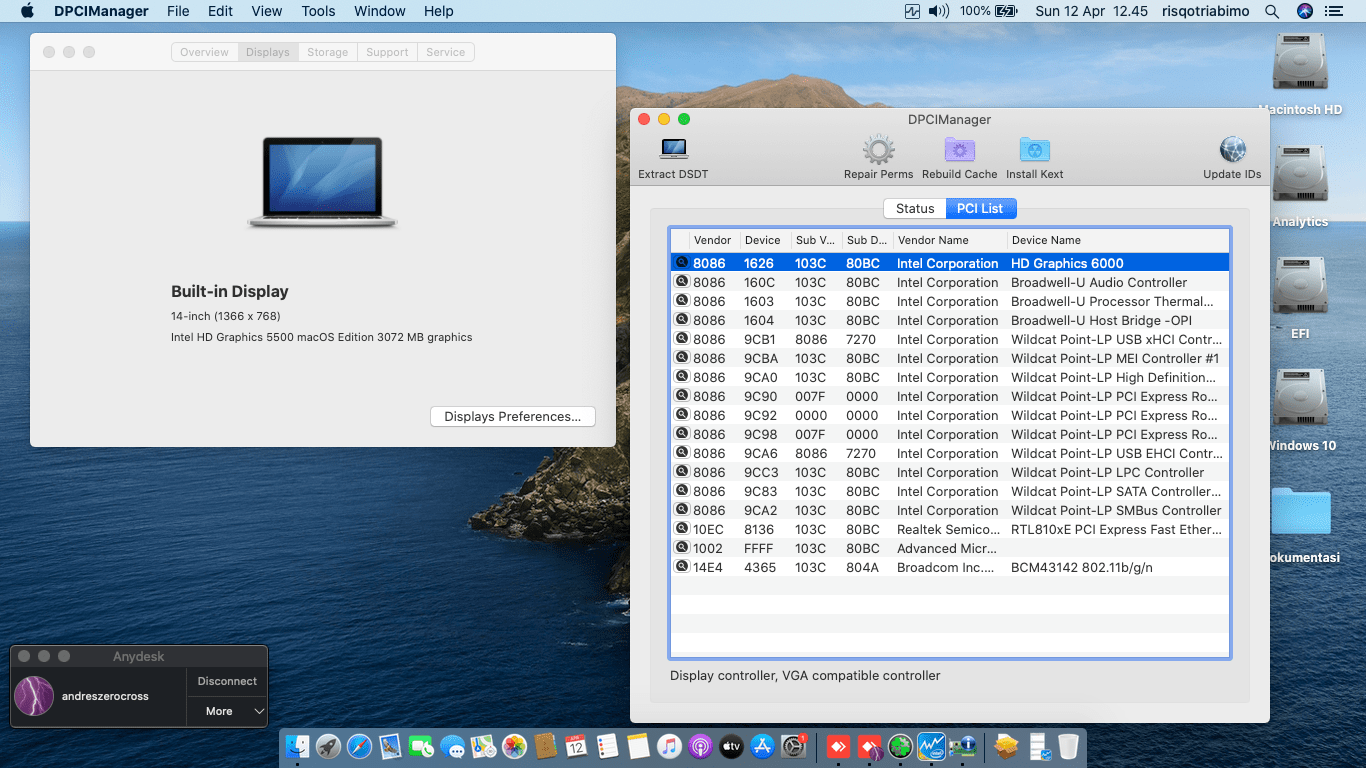This screenshot has width=1366, height=768.
Task: Click the andreszerocross avatar in Anydesk
Action: click(x=34, y=696)
